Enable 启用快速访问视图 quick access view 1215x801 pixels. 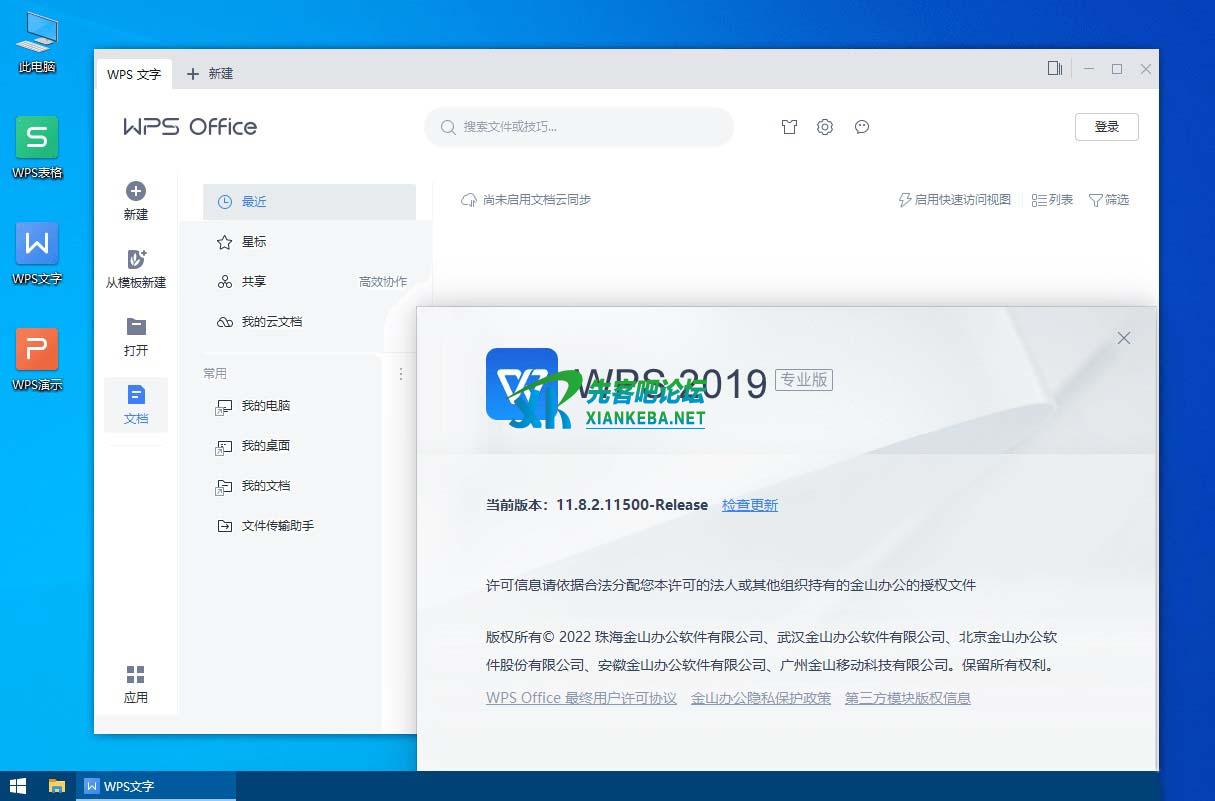pyautogui.click(x=955, y=200)
